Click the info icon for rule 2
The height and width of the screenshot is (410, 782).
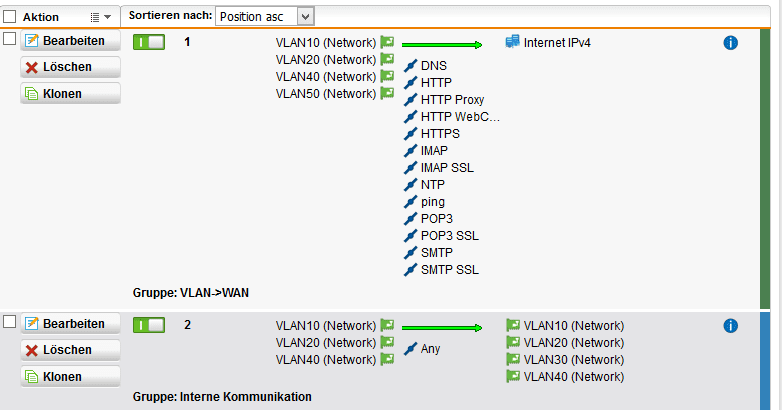point(730,326)
